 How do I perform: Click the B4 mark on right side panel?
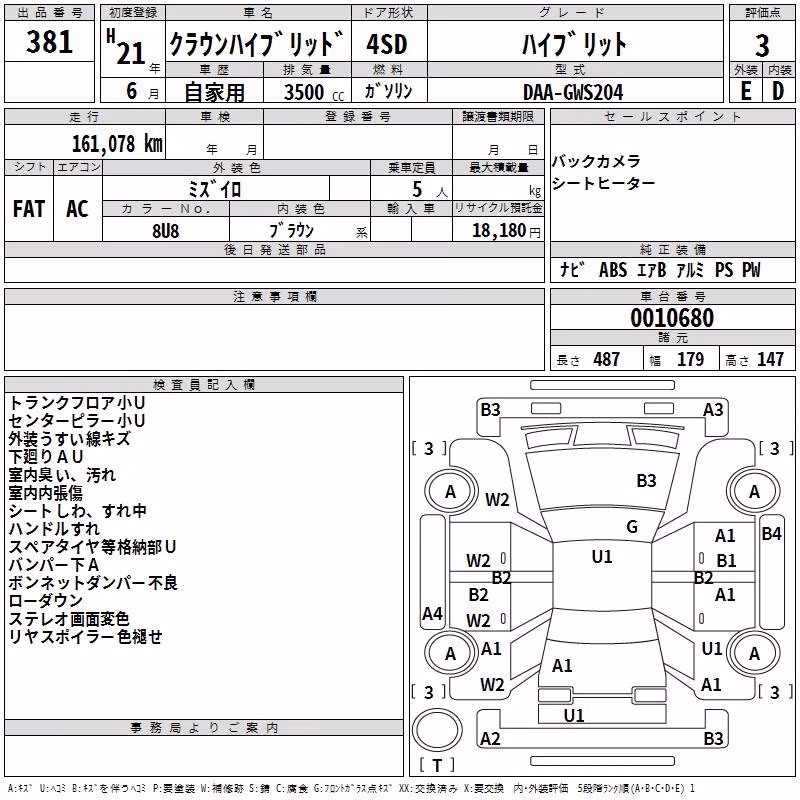[x=771, y=534]
